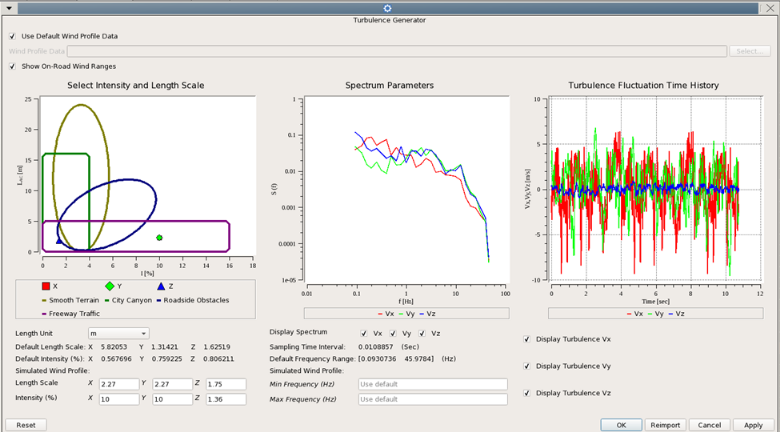Confirm with the OK button
Screen dimensions: 781x432
coord(621,425)
